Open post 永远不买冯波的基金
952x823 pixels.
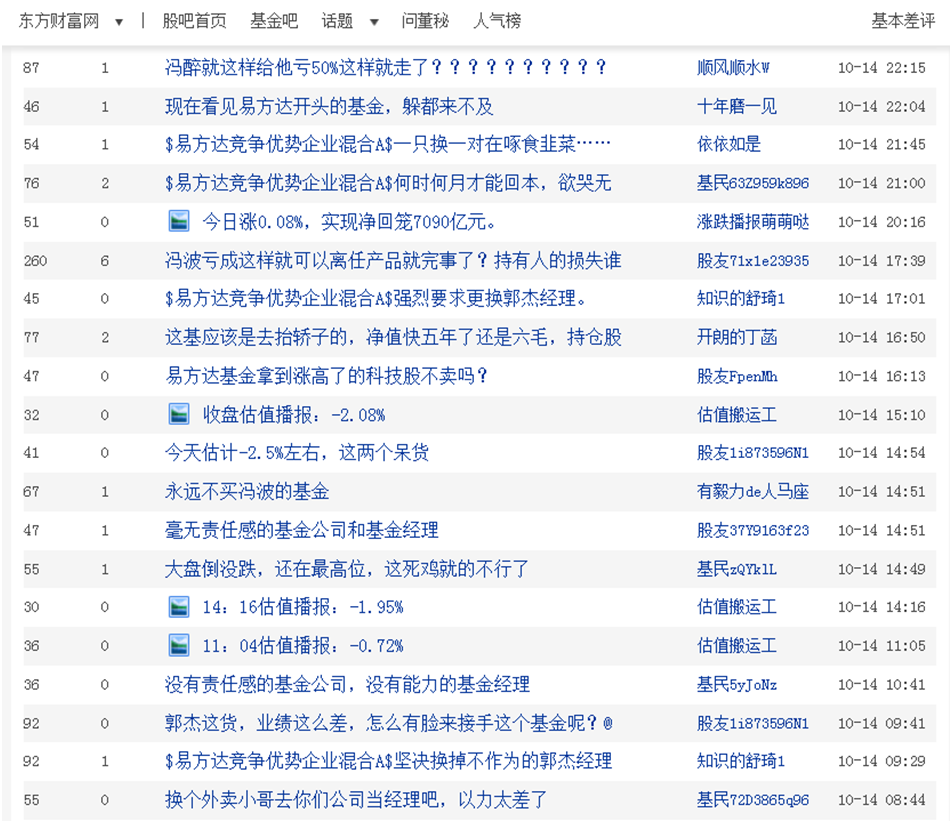tap(247, 491)
